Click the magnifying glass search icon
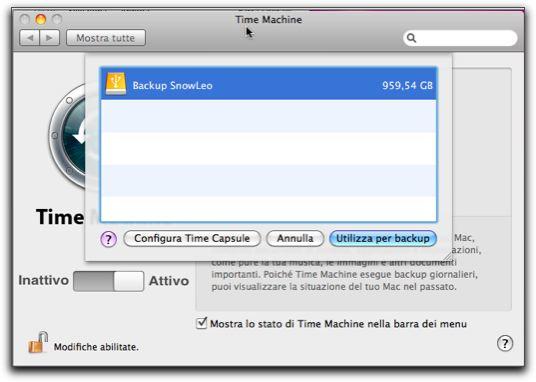This screenshot has width=536, height=382. click(x=412, y=38)
